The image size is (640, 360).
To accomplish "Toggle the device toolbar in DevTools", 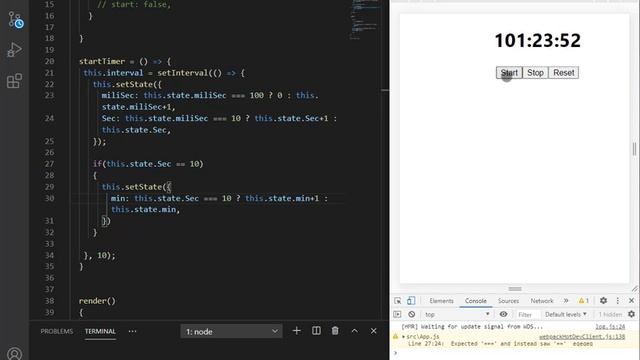I will click(x=411, y=301).
